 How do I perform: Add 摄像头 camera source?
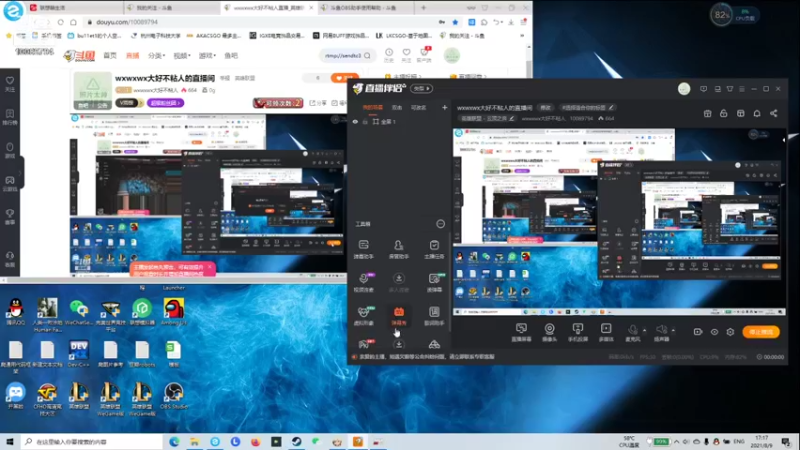point(549,332)
